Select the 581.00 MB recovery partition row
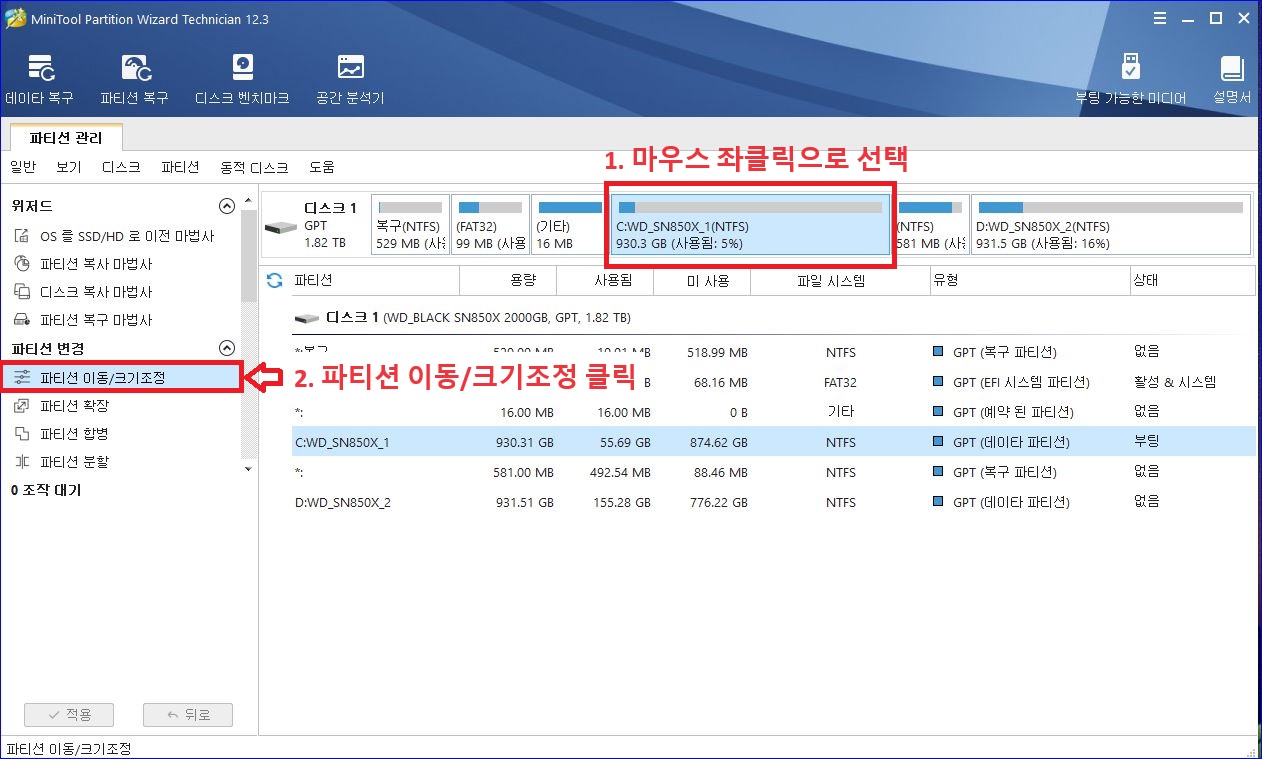This screenshot has height=759, width=1262. [774, 472]
